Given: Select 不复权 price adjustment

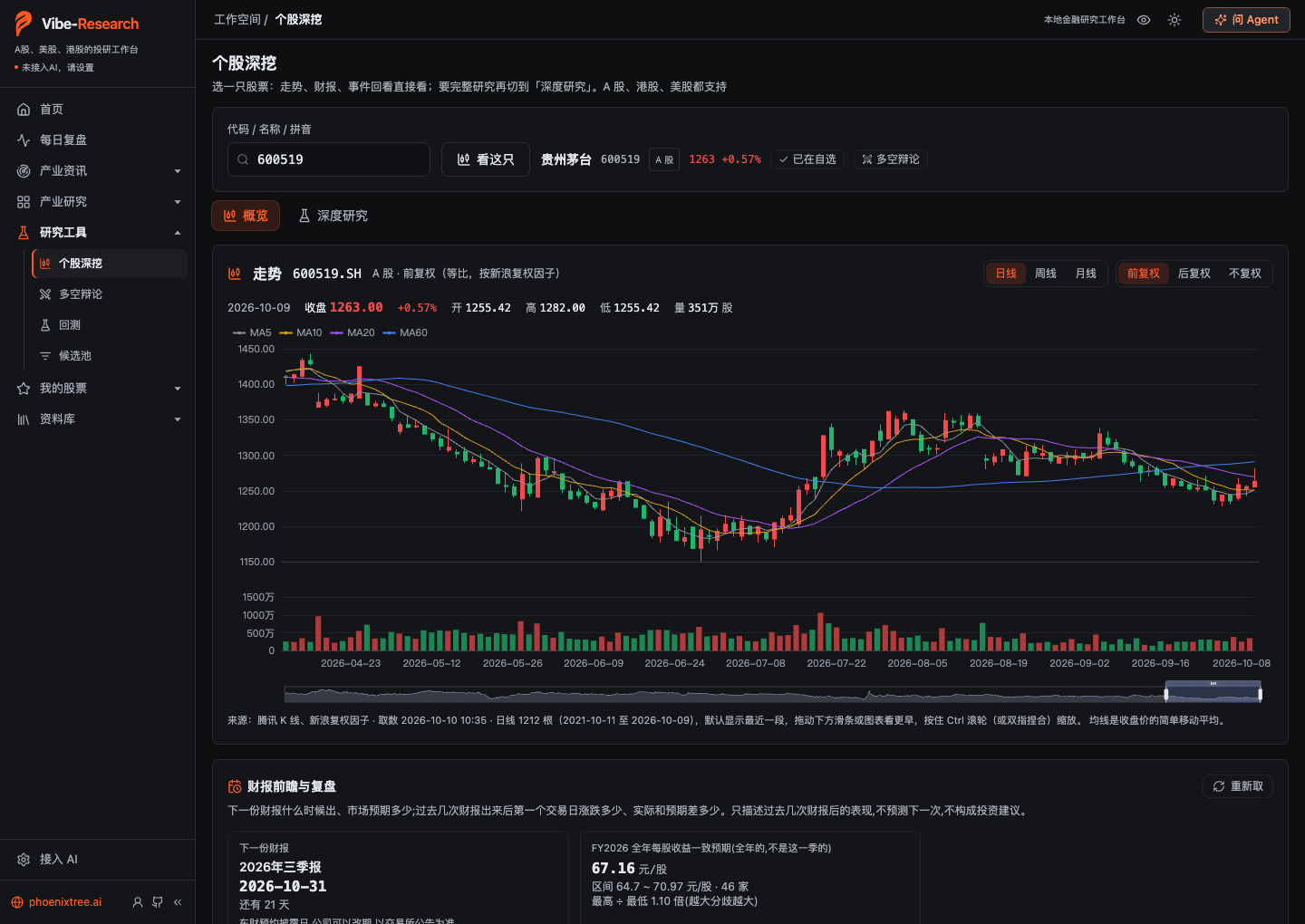Looking at the screenshot, I should 1245,274.
